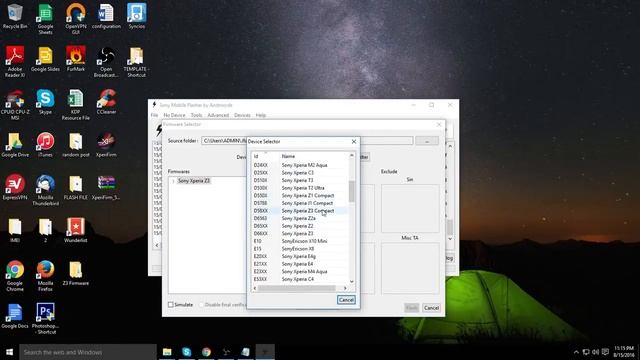The width and height of the screenshot is (640, 360).
Task: Select Sony Xperia C3 device row
Action: tap(300, 173)
